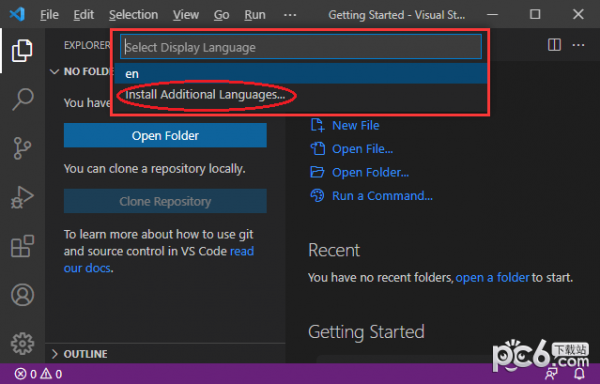Open the Extensions view icon
The width and height of the screenshot is (600, 384).
pyautogui.click(x=22, y=246)
